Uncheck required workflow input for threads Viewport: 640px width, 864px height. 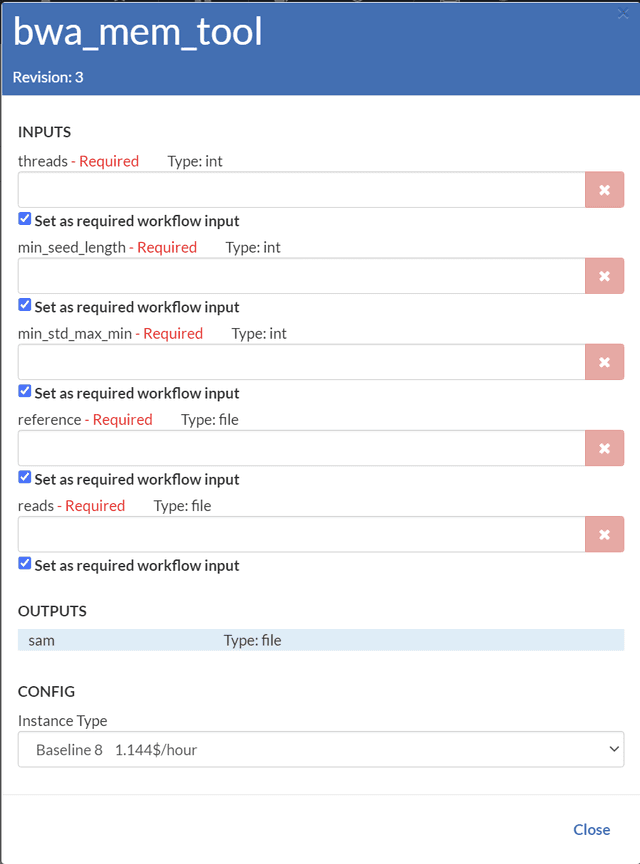[x=25, y=220]
